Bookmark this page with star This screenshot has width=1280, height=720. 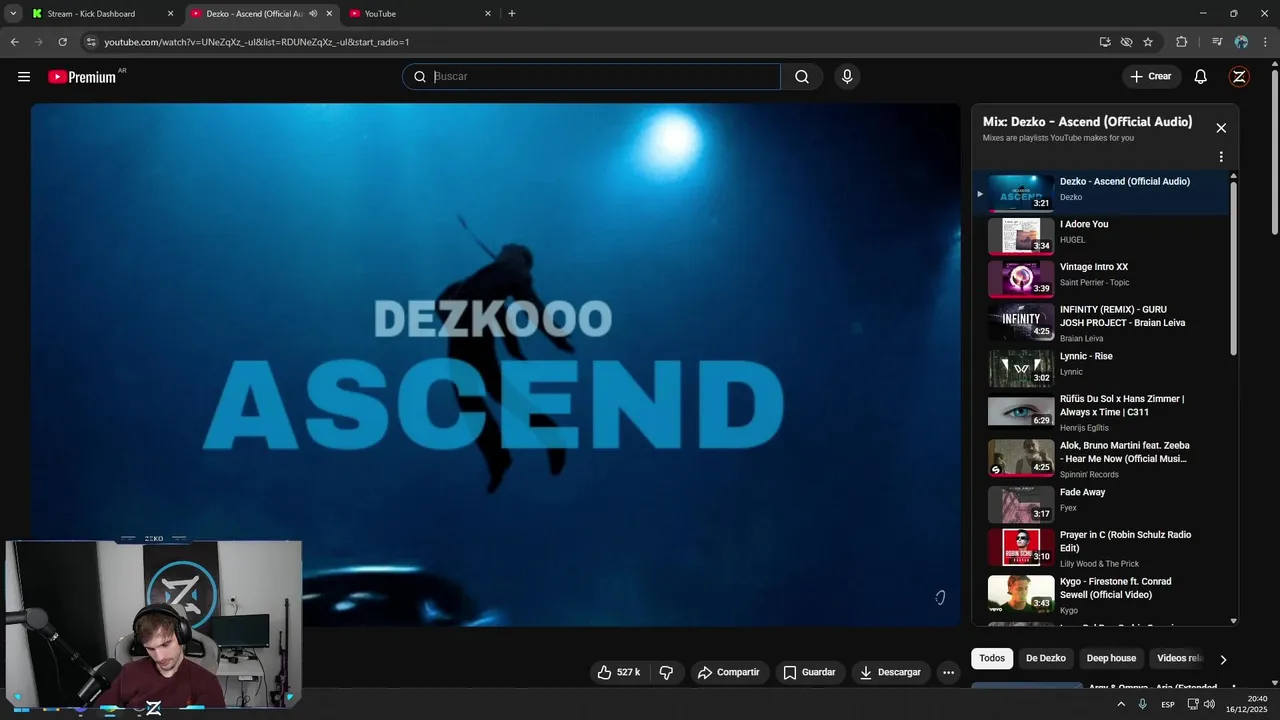click(x=1148, y=42)
